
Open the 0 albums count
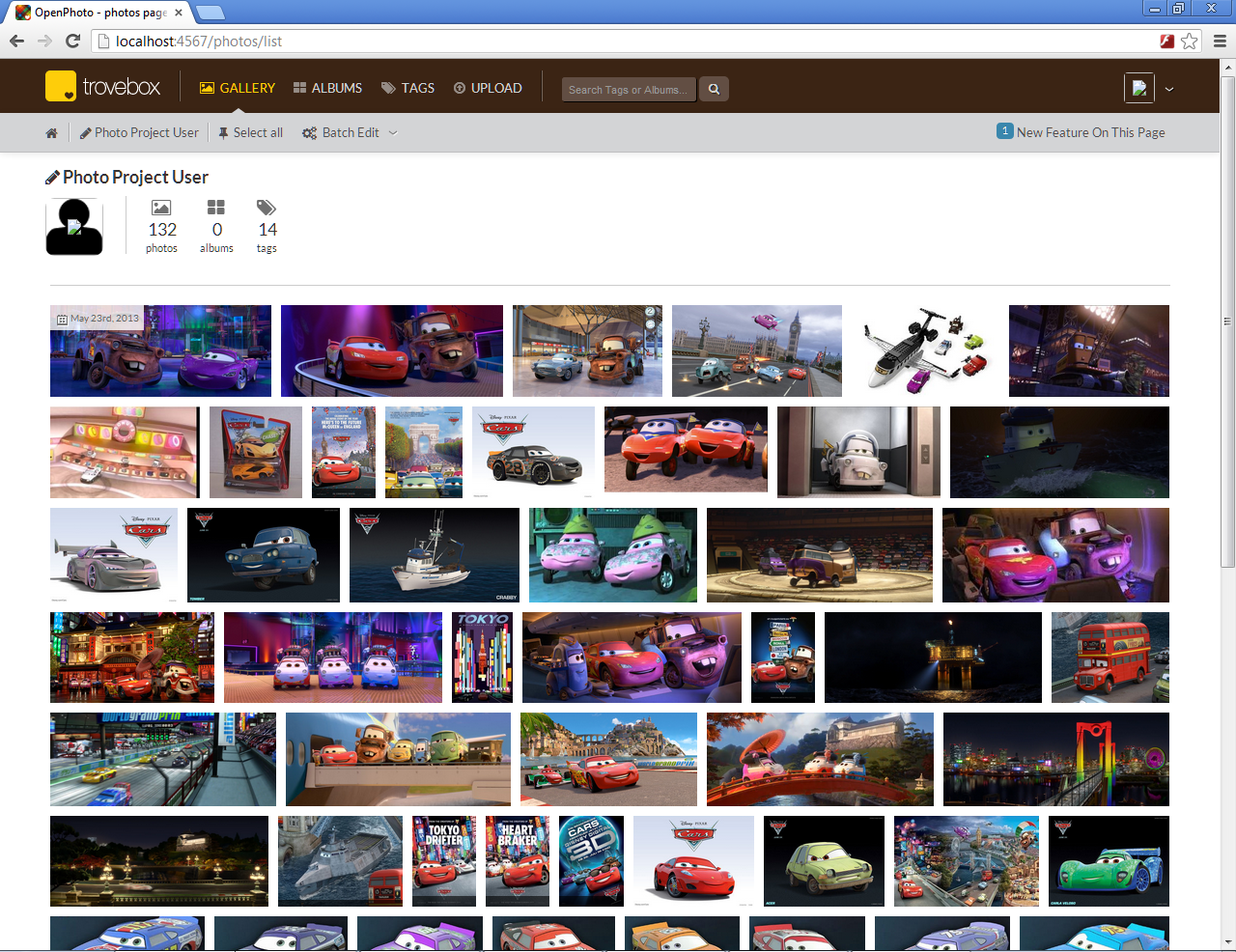click(x=216, y=227)
